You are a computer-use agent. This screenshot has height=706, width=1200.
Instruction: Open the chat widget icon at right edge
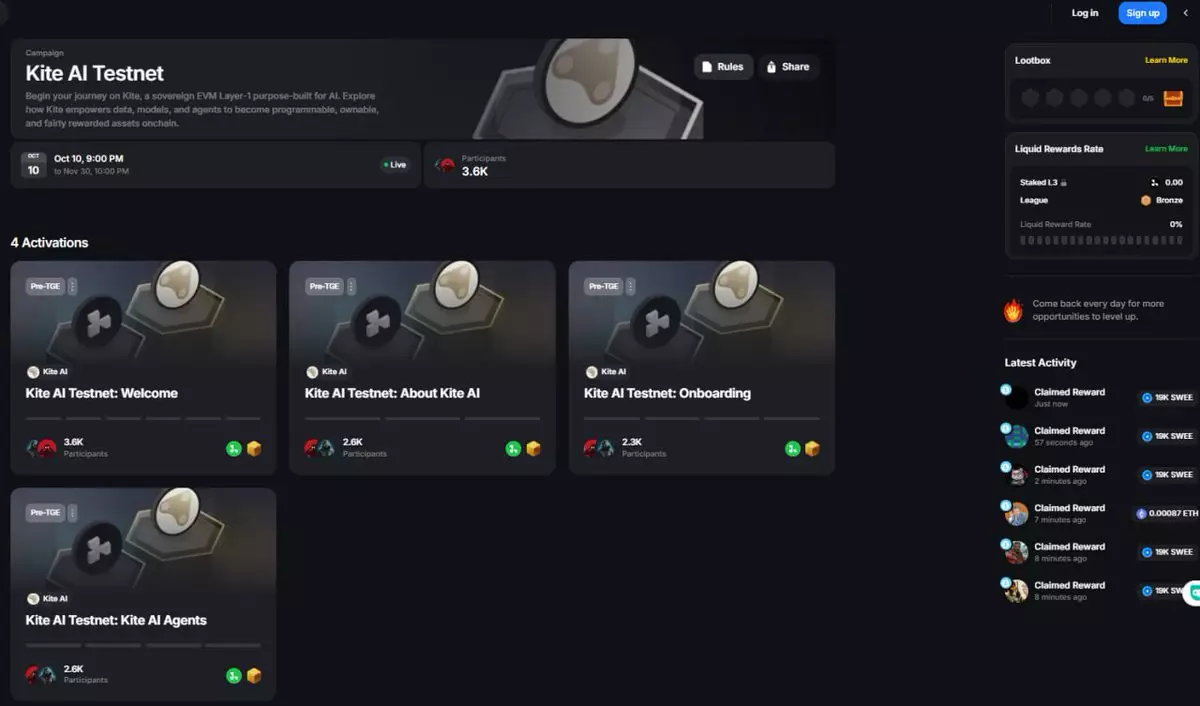tap(1193, 593)
